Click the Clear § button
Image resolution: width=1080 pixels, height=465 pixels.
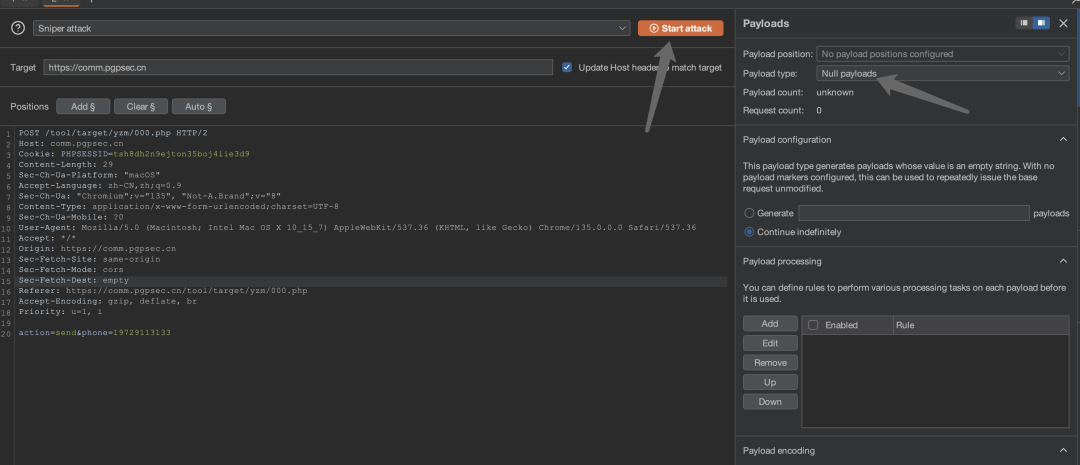point(141,107)
